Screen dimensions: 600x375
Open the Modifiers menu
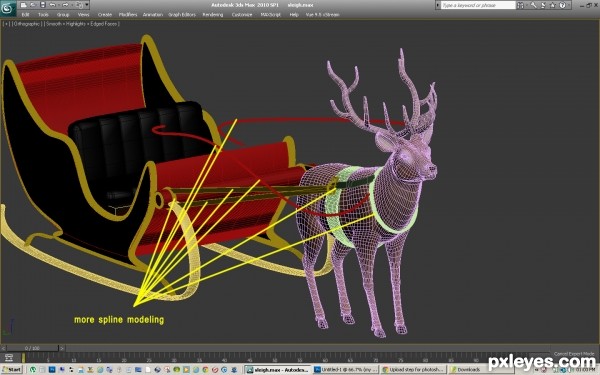pyautogui.click(x=128, y=15)
